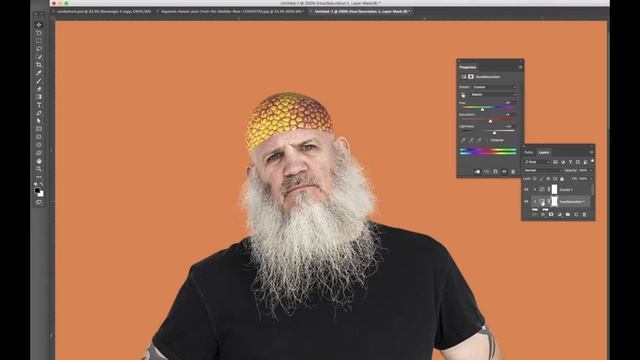Switch to the Adobe Stock jpg document tab
This screenshot has width=640, height=360.
232,11
